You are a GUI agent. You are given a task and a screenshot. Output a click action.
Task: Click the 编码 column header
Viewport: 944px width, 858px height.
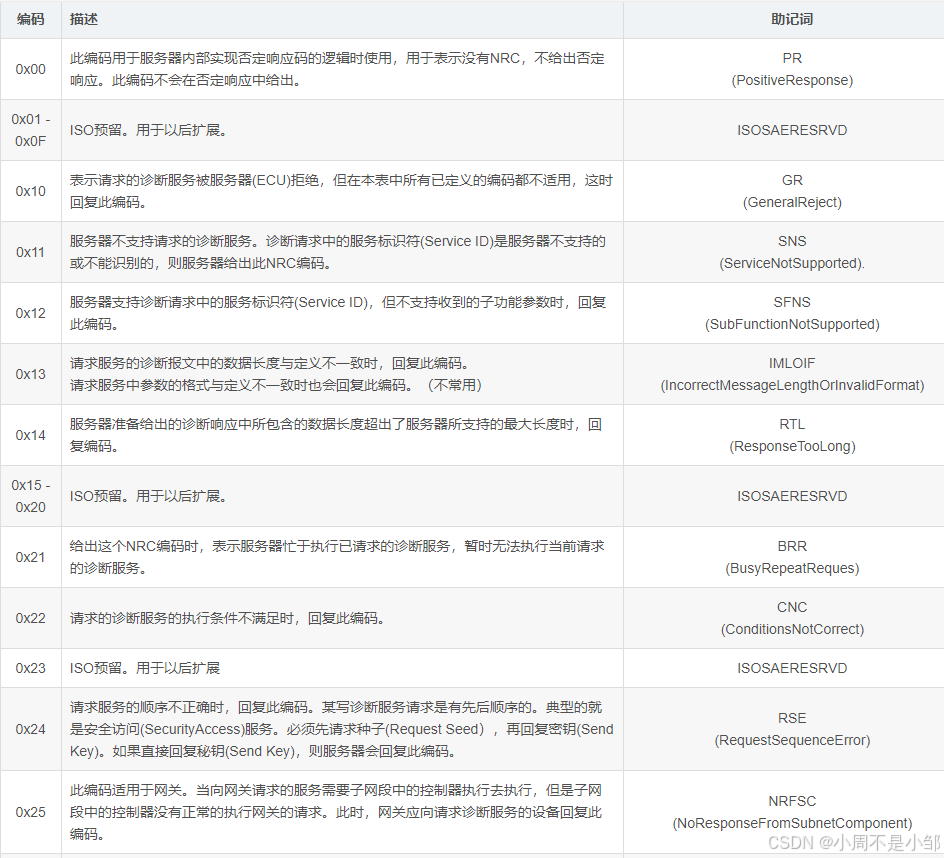tap(30, 18)
